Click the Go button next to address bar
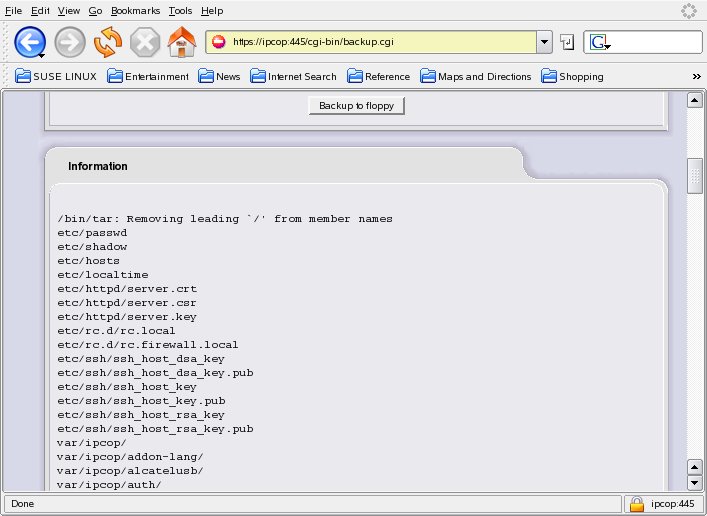707x516 pixels. point(567,42)
